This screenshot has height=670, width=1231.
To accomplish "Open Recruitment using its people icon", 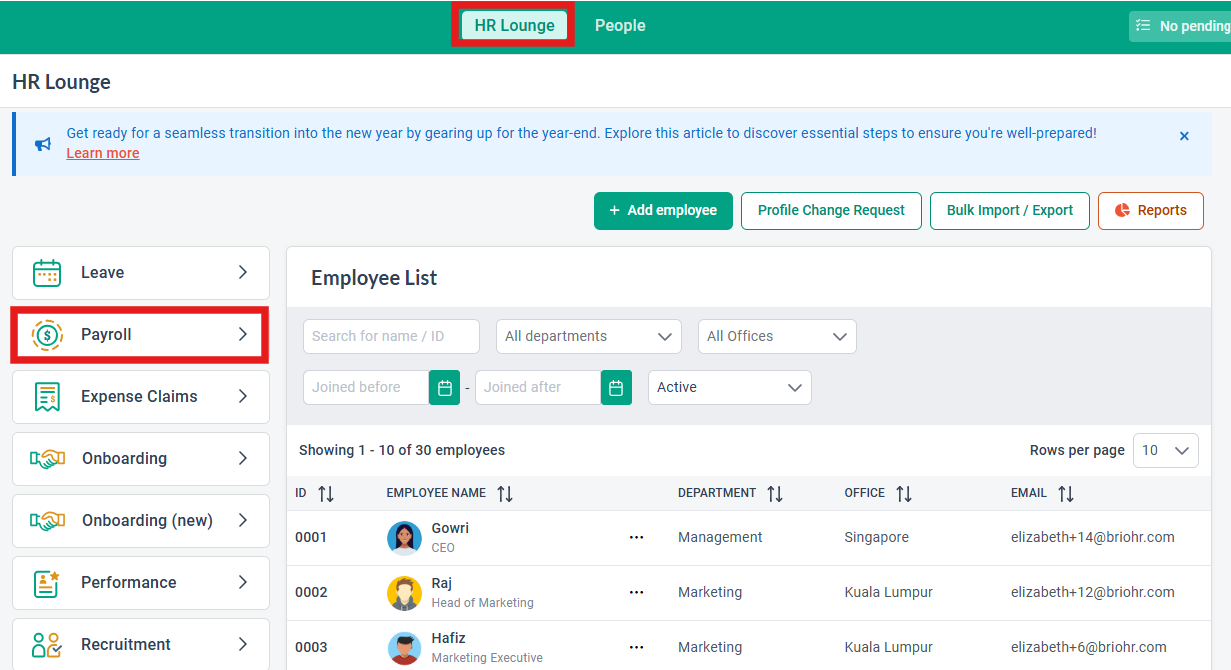I will click(43, 644).
